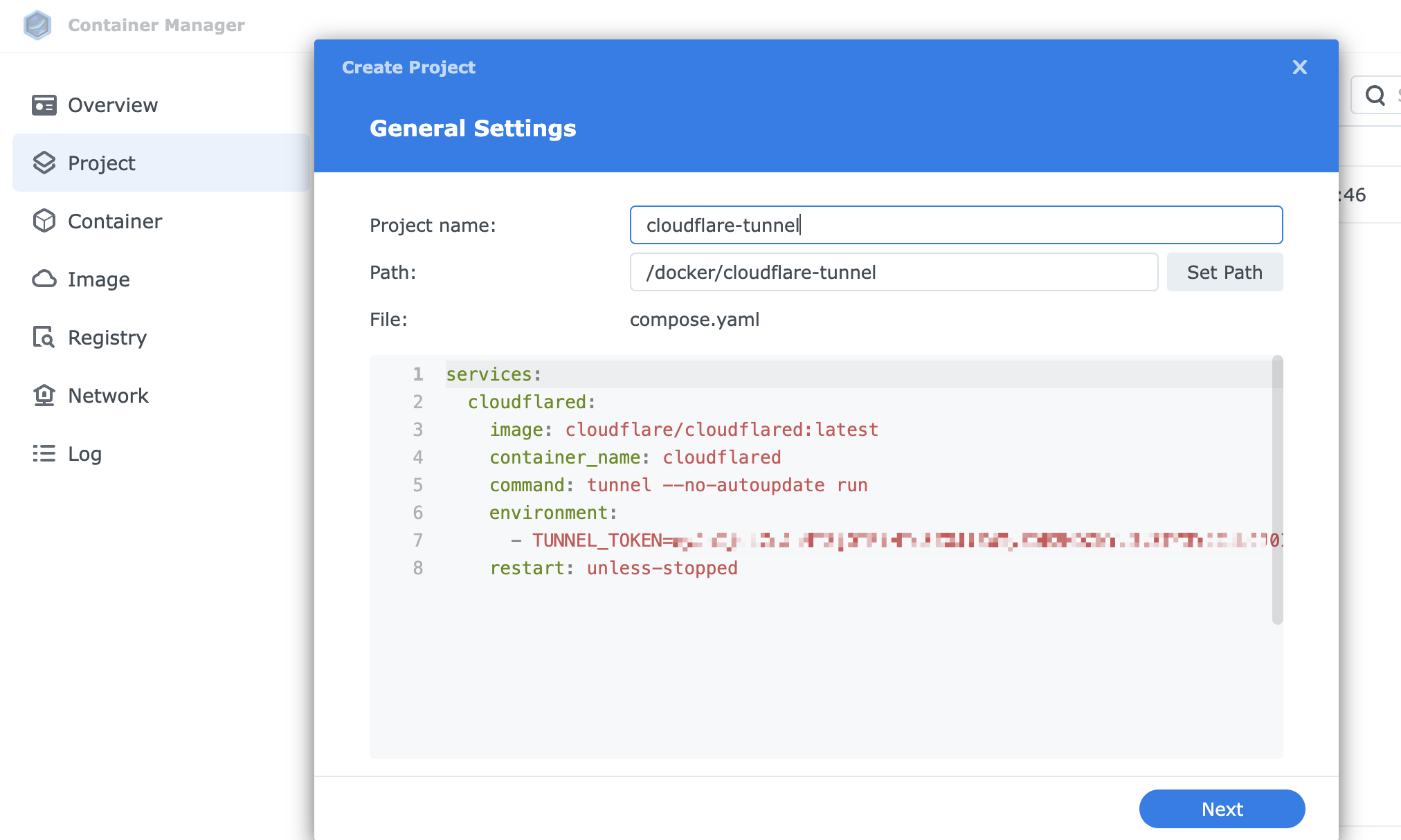
Task: Click the Log list icon in sidebar
Action: pyautogui.click(x=44, y=453)
